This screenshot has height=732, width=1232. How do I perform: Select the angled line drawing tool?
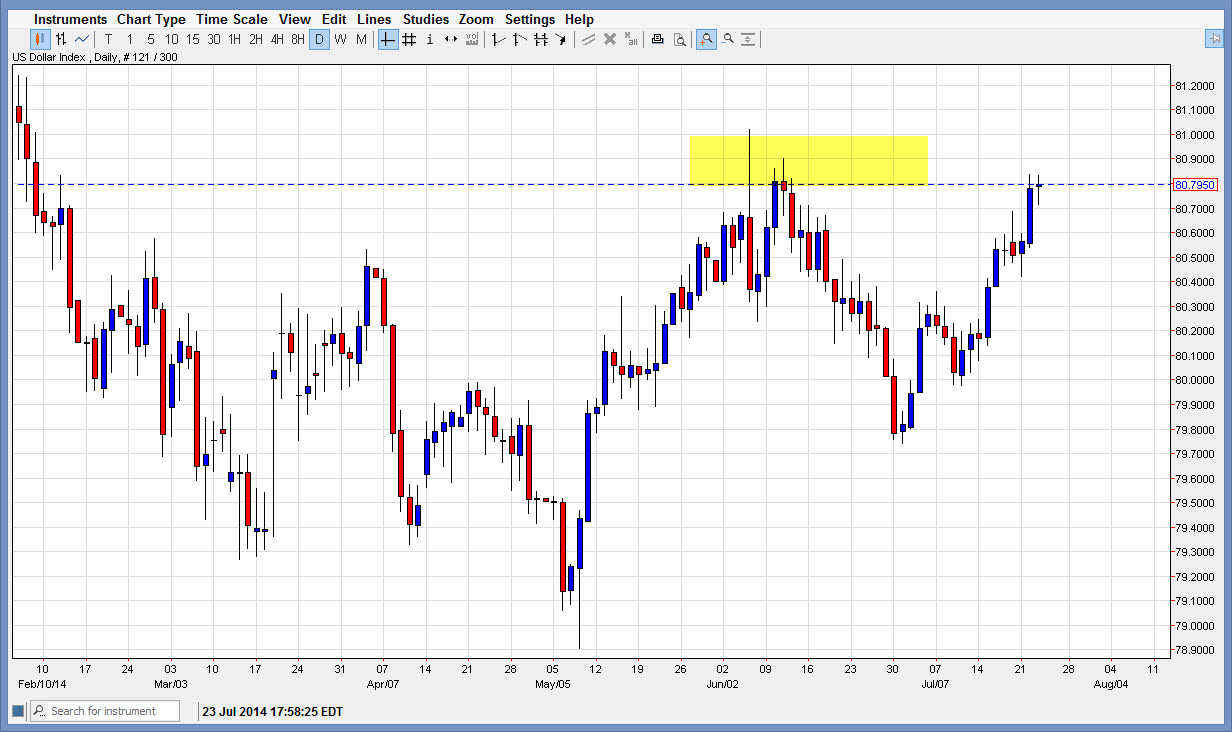519,39
